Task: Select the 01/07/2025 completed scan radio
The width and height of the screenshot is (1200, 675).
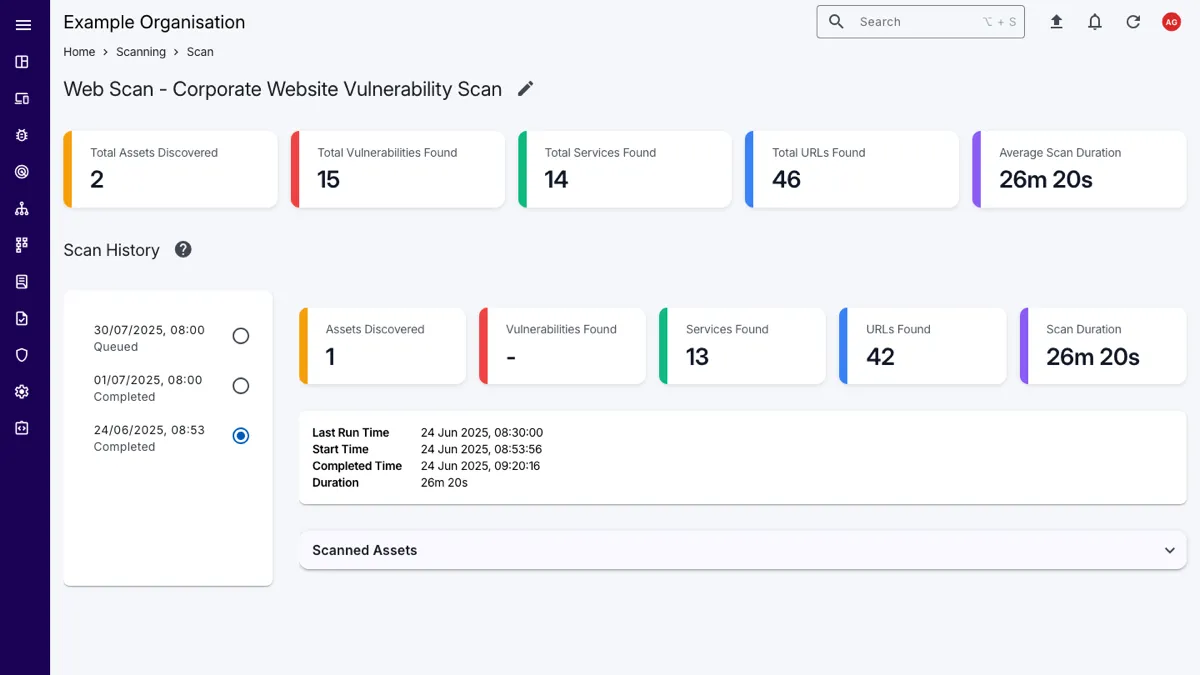Action: (x=240, y=386)
